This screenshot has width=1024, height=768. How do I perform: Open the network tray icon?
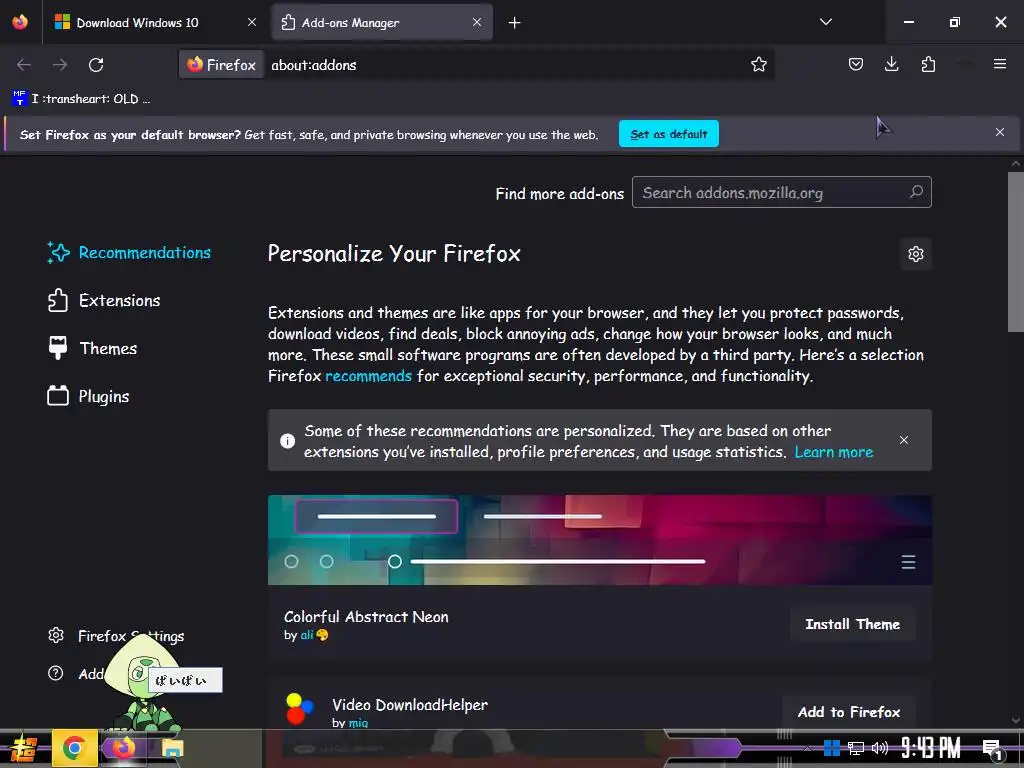(x=856, y=748)
